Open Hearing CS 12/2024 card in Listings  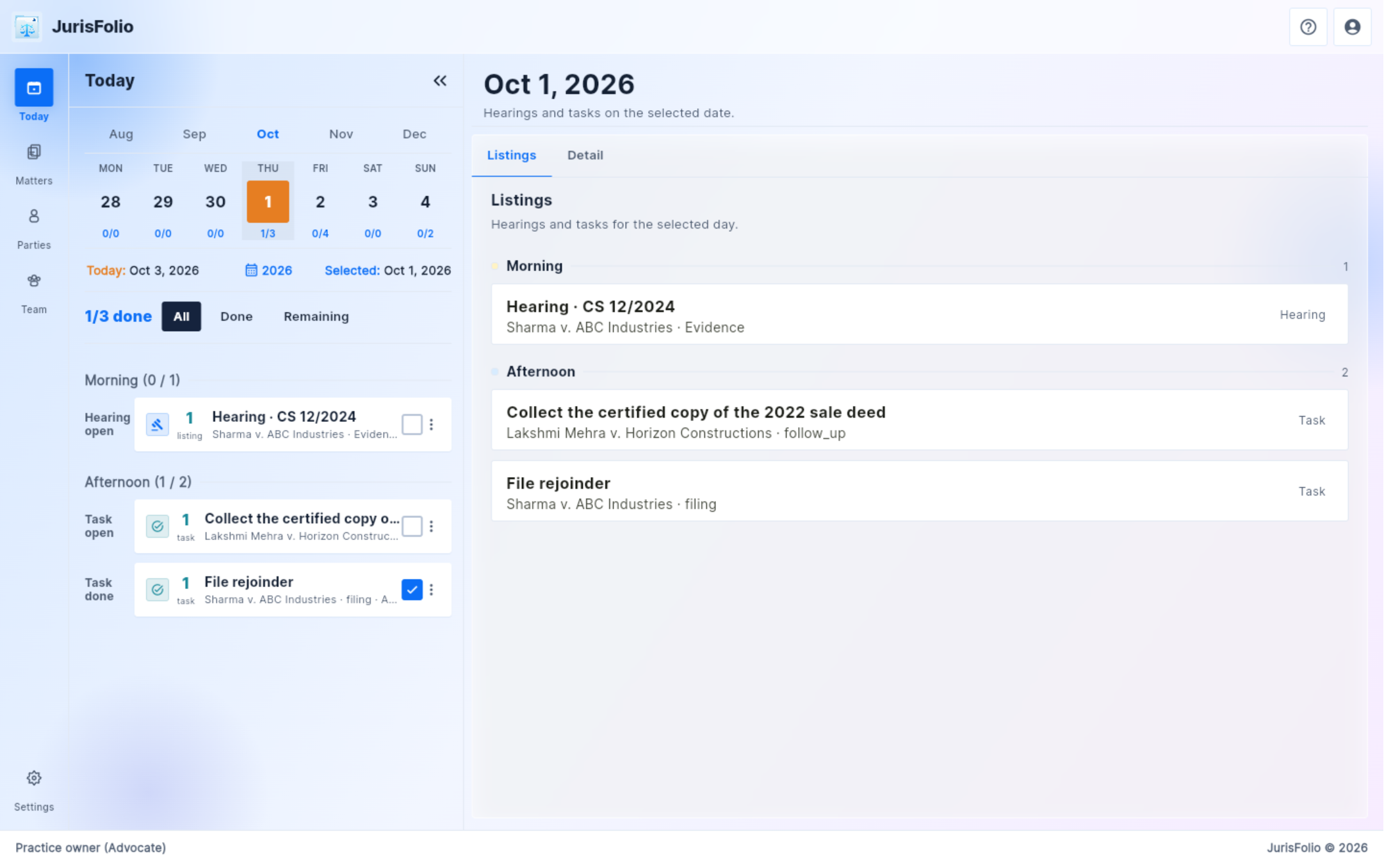[919, 314]
